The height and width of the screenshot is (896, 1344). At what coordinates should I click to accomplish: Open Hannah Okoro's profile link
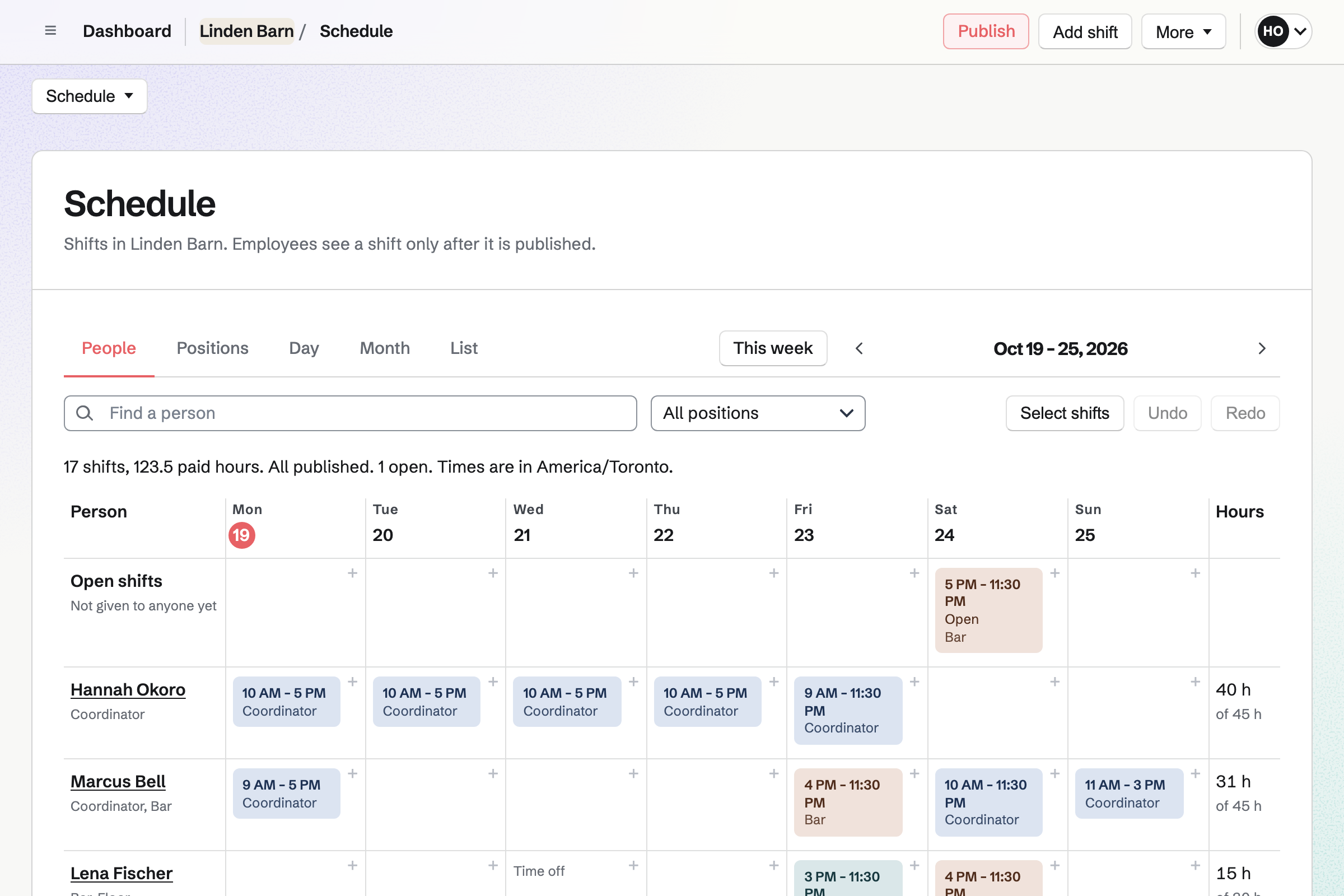point(128,690)
